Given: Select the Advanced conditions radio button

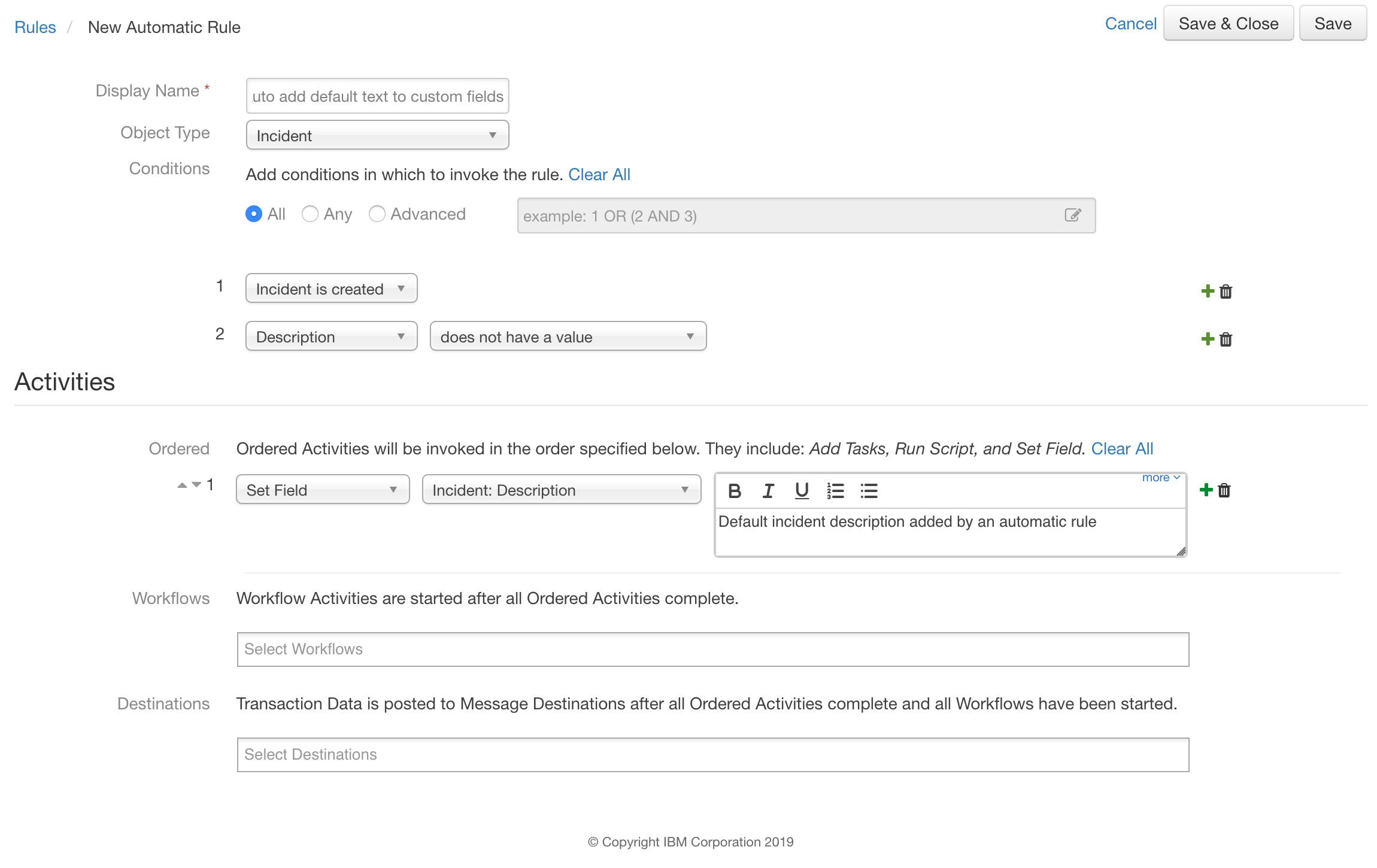Looking at the screenshot, I should [x=377, y=214].
